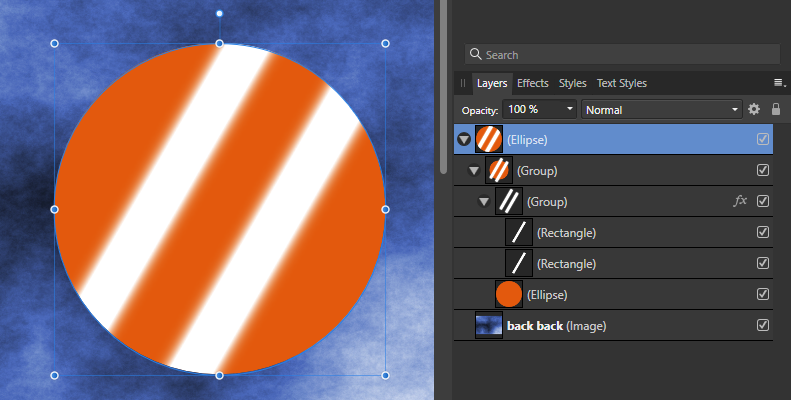Click the search magnifier icon
The image size is (791, 400).
475,54
